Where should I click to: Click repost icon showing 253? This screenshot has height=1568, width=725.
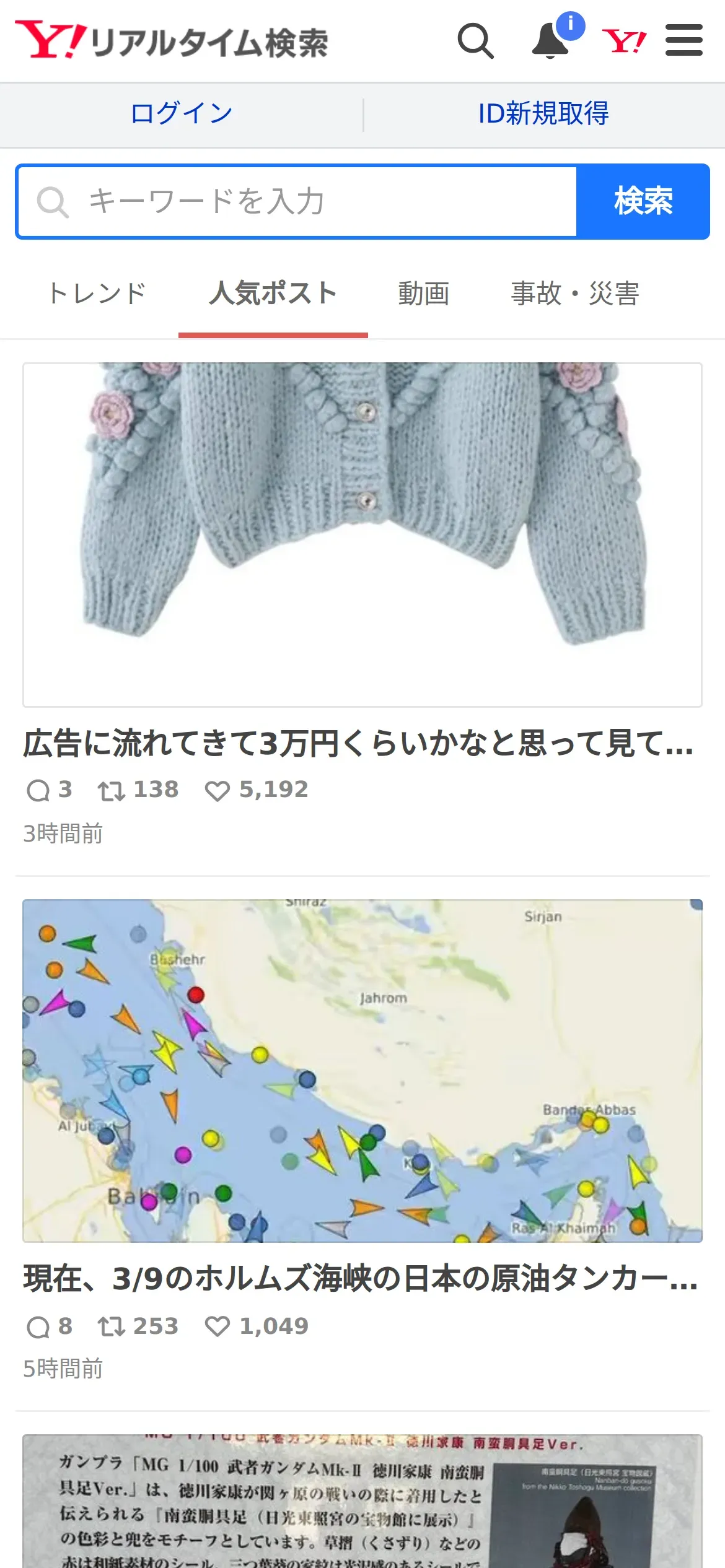coord(112,1326)
